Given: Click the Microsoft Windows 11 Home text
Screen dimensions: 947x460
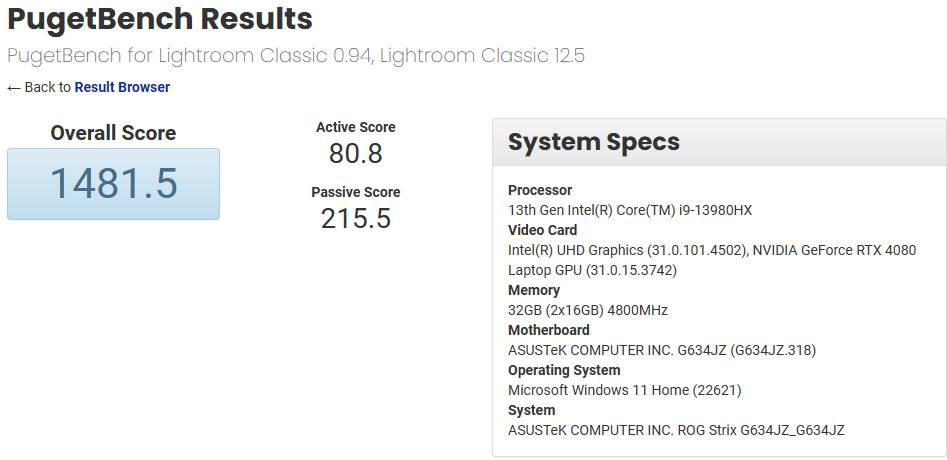Looking at the screenshot, I should tap(624, 390).
